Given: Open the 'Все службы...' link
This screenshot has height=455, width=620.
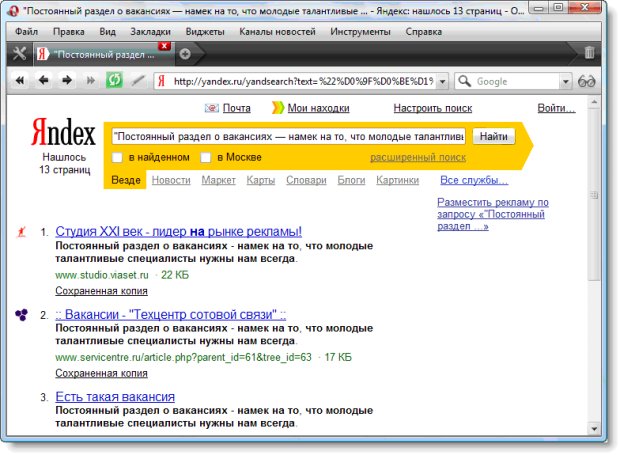Looking at the screenshot, I should (x=474, y=180).
